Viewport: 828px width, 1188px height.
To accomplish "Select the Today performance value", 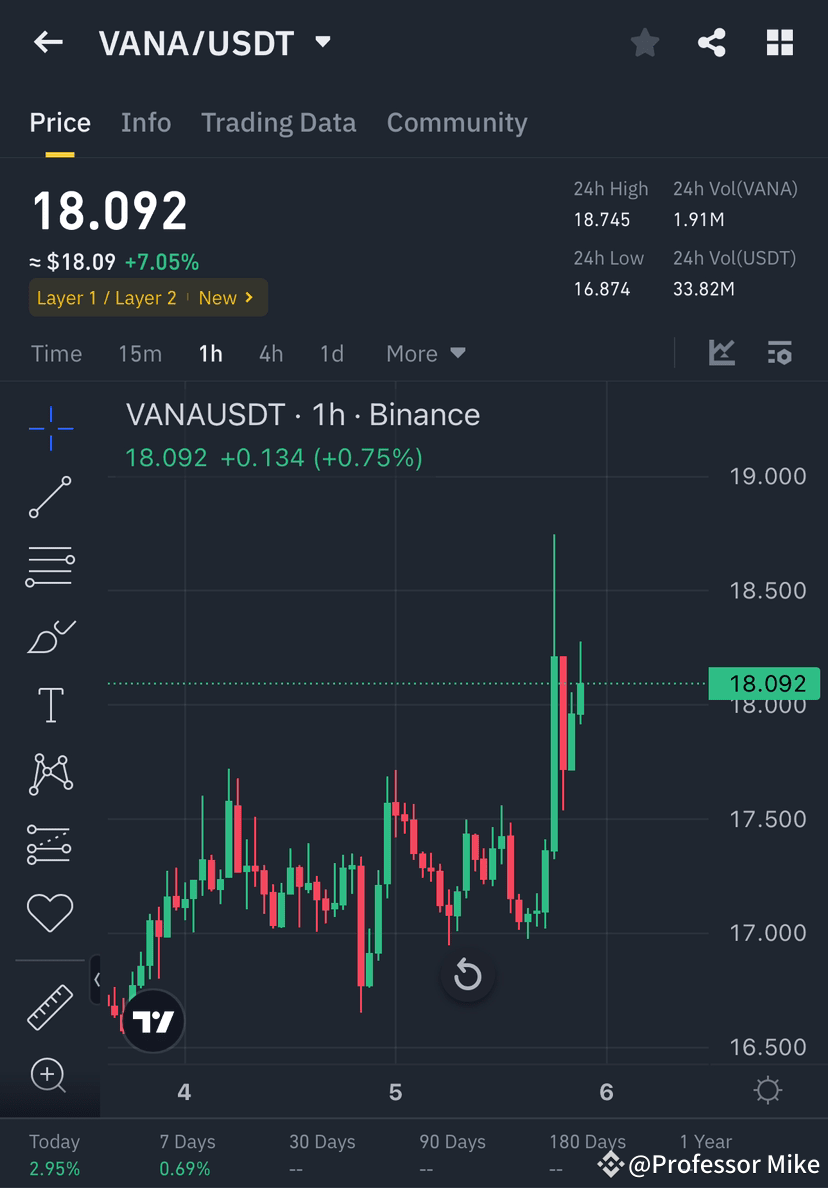I will (x=55, y=1168).
